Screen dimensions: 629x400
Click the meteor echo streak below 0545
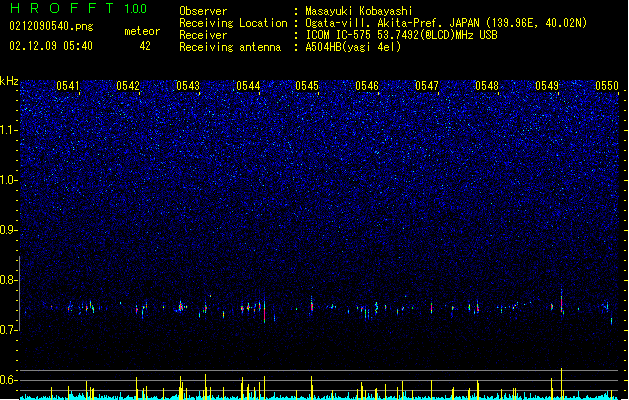point(312,305)
